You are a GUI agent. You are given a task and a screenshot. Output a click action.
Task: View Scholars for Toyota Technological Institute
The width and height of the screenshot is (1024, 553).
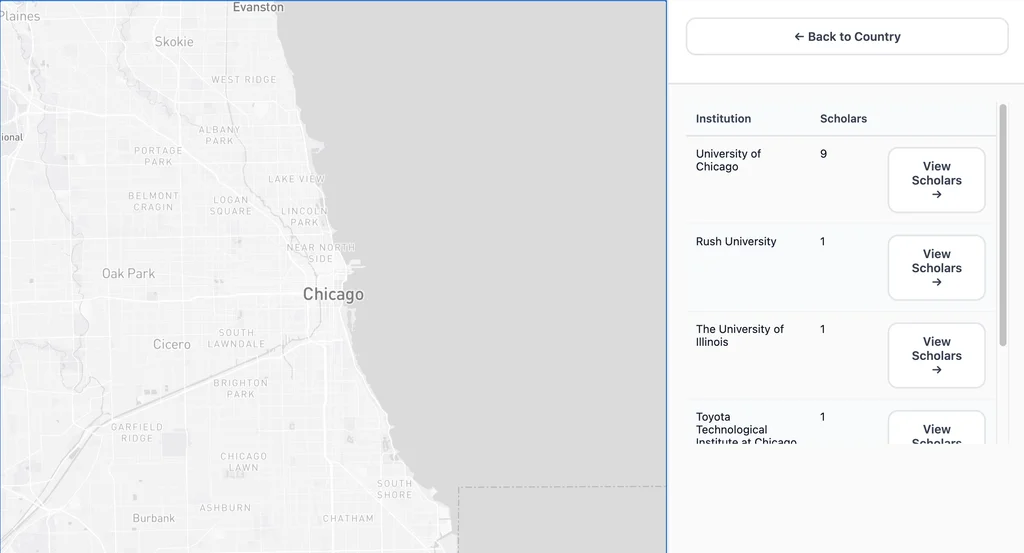[x=936, y=428]
